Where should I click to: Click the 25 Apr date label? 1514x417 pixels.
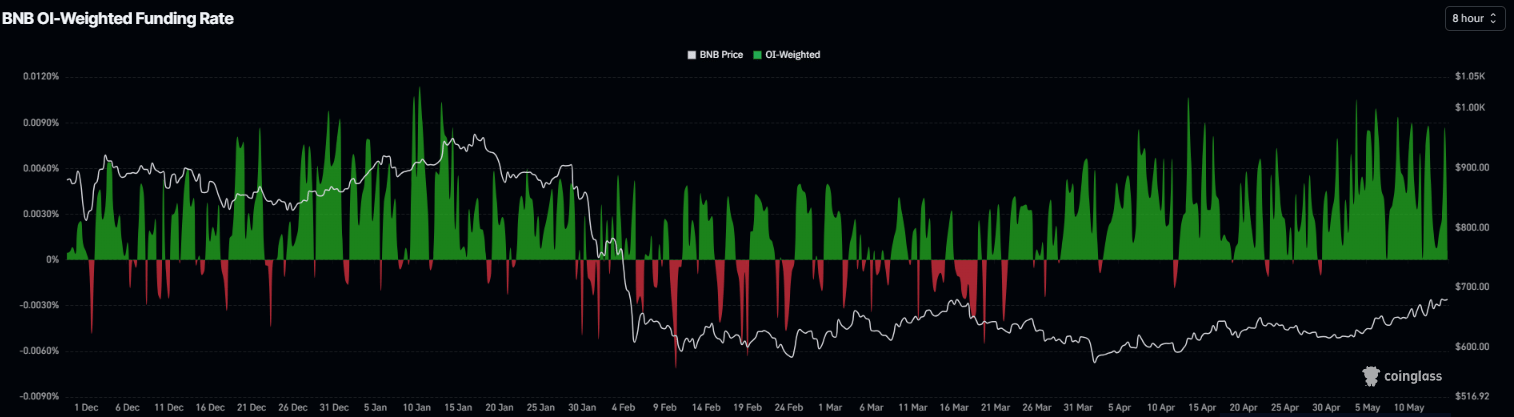click(x=1286, y=408)
